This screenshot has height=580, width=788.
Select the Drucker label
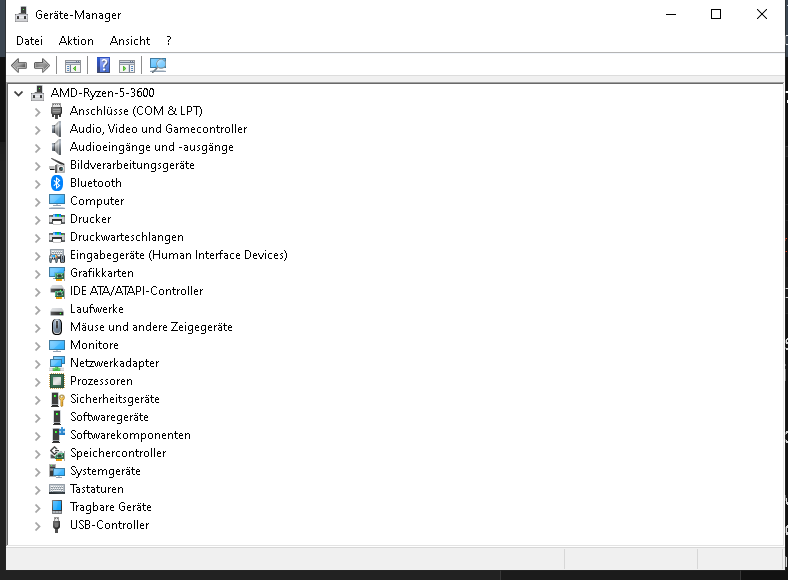90,219
